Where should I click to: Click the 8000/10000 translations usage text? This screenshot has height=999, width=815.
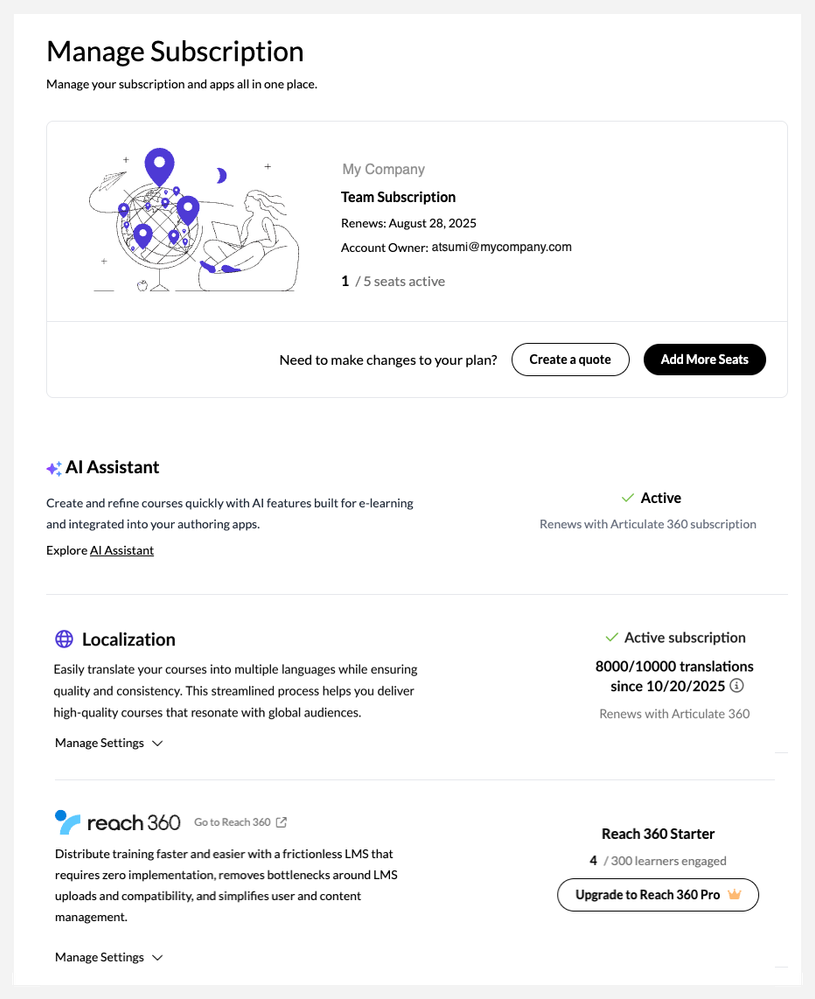pos(674,666)
